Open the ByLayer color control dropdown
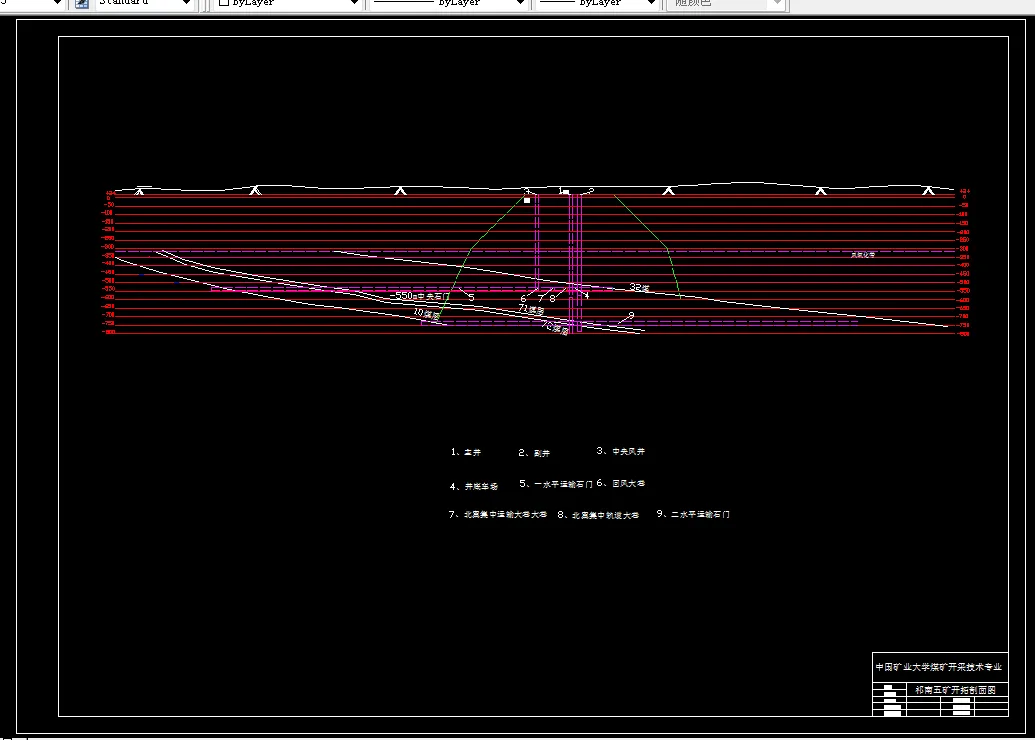Screen dimensions: 1035x740 287,3
